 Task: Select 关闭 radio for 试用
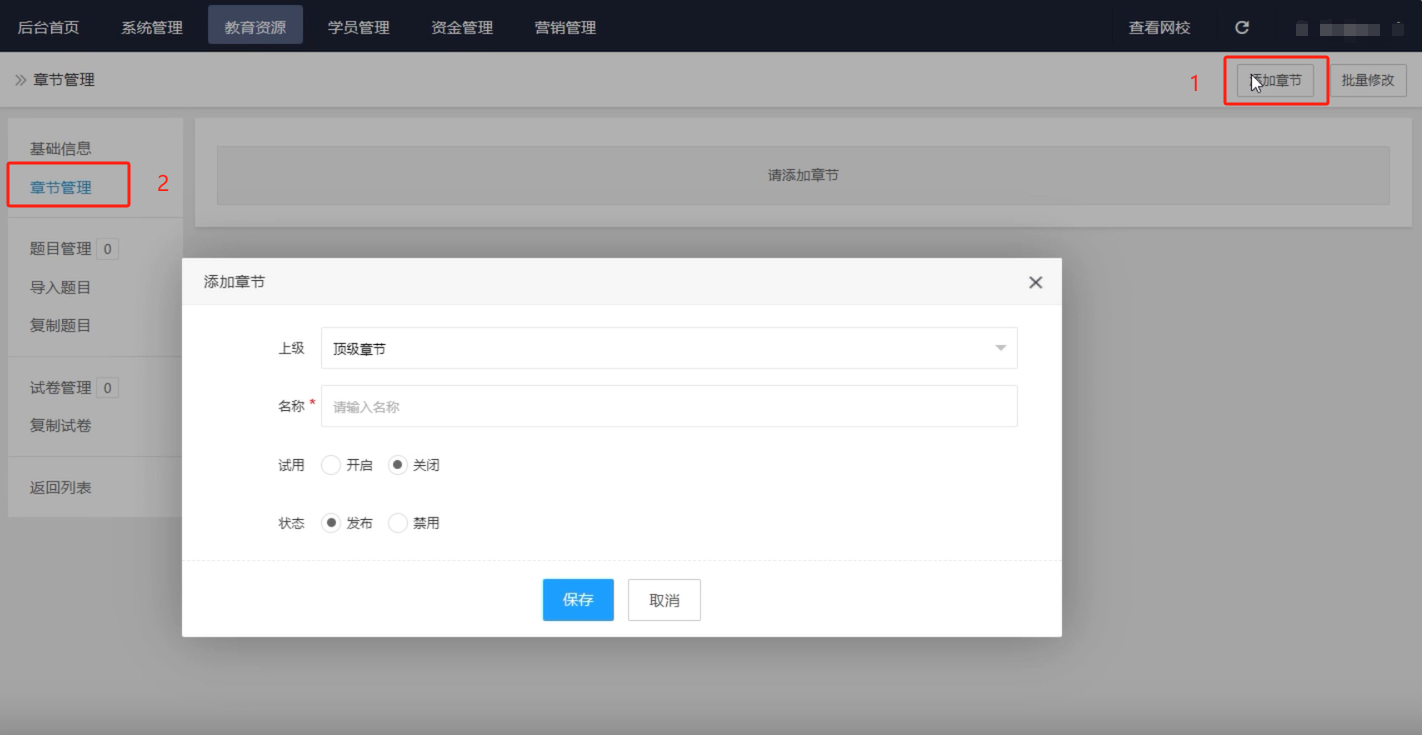397,465
